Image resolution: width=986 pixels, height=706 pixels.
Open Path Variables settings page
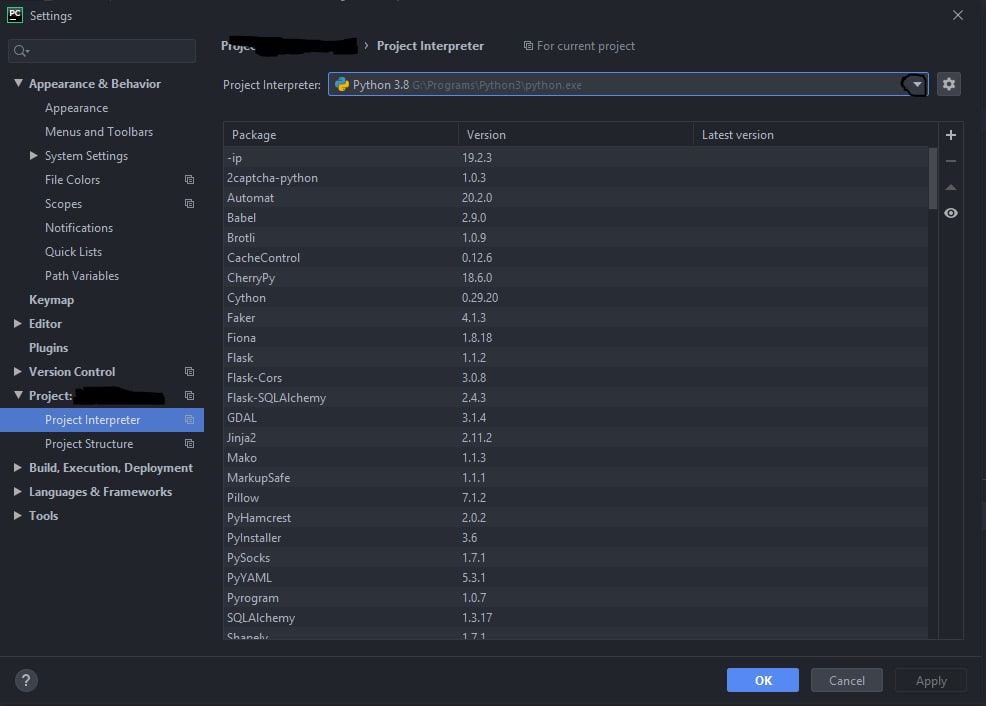[82, 276]
